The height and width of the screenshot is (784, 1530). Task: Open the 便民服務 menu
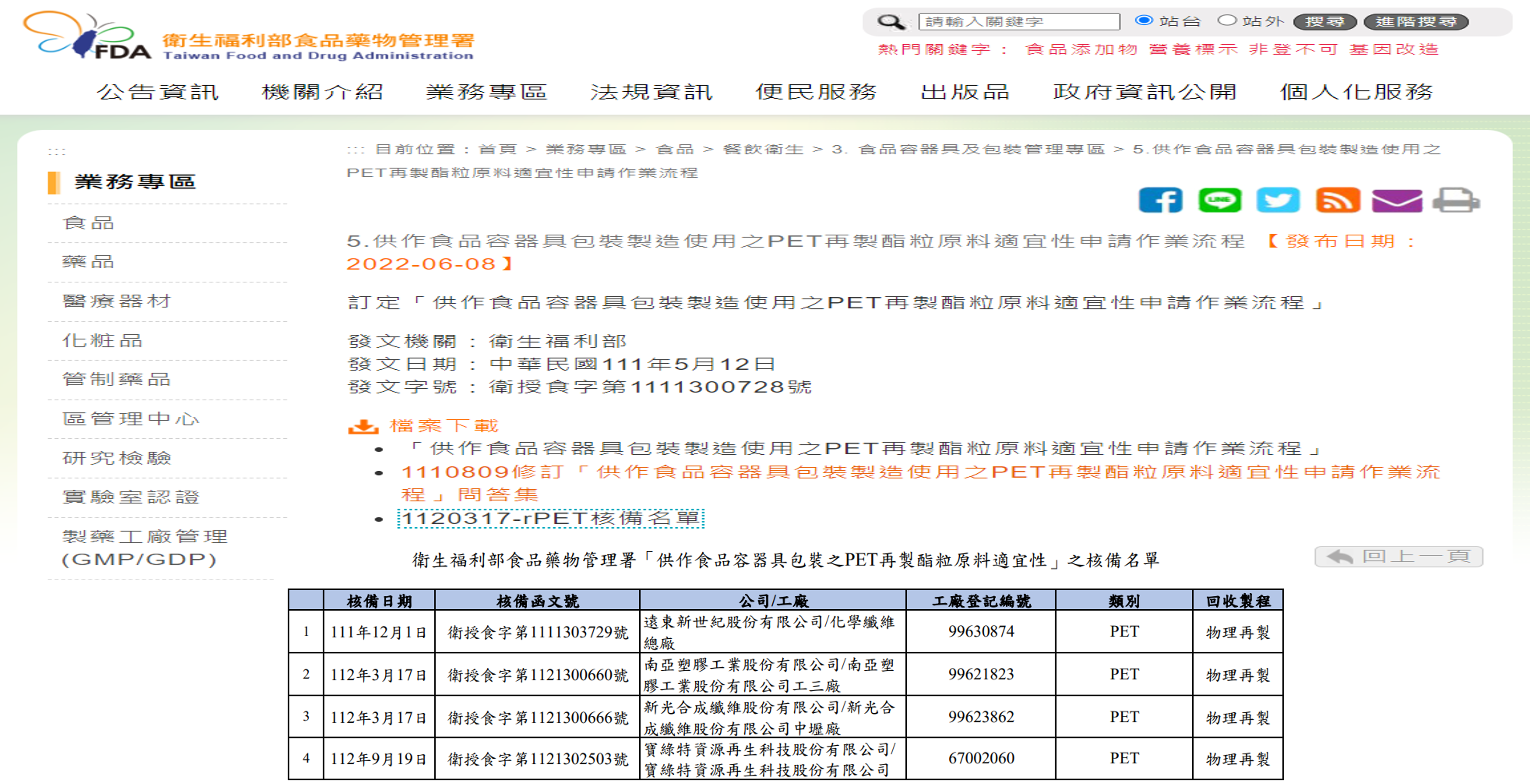pos(816,92)
